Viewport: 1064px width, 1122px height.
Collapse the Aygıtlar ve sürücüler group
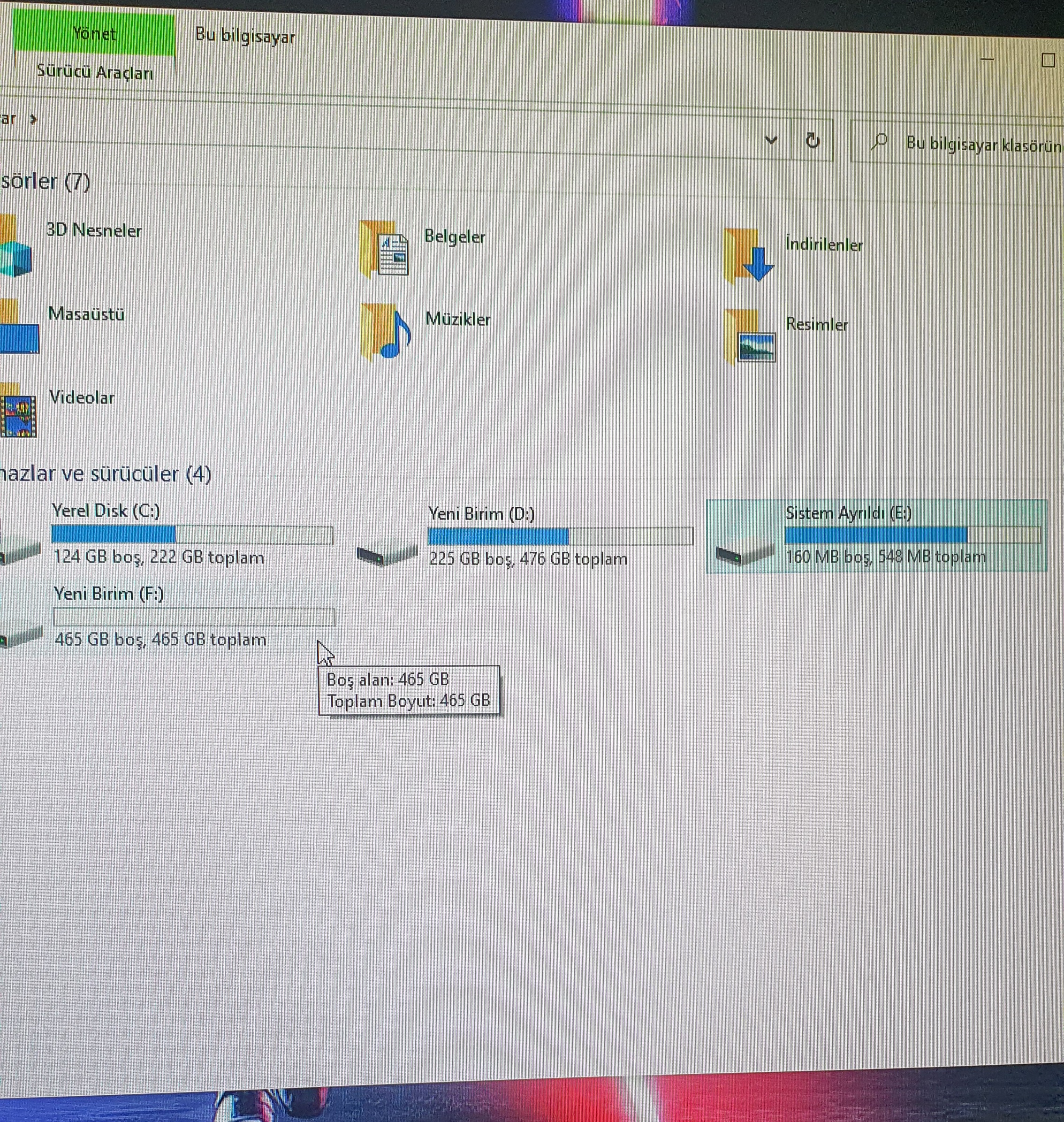pos(106,474)
